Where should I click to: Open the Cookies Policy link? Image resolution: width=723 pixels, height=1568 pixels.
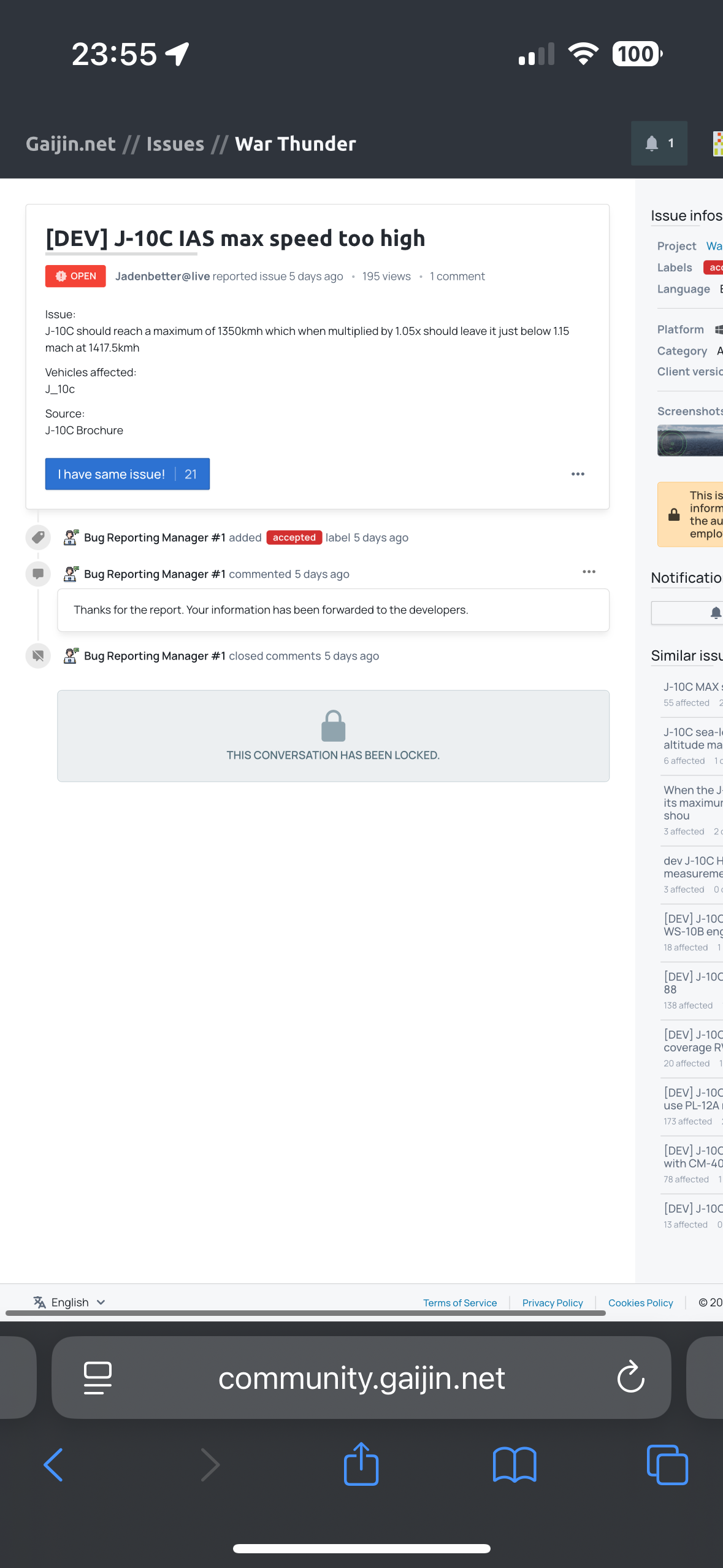tap(640, 1302)
